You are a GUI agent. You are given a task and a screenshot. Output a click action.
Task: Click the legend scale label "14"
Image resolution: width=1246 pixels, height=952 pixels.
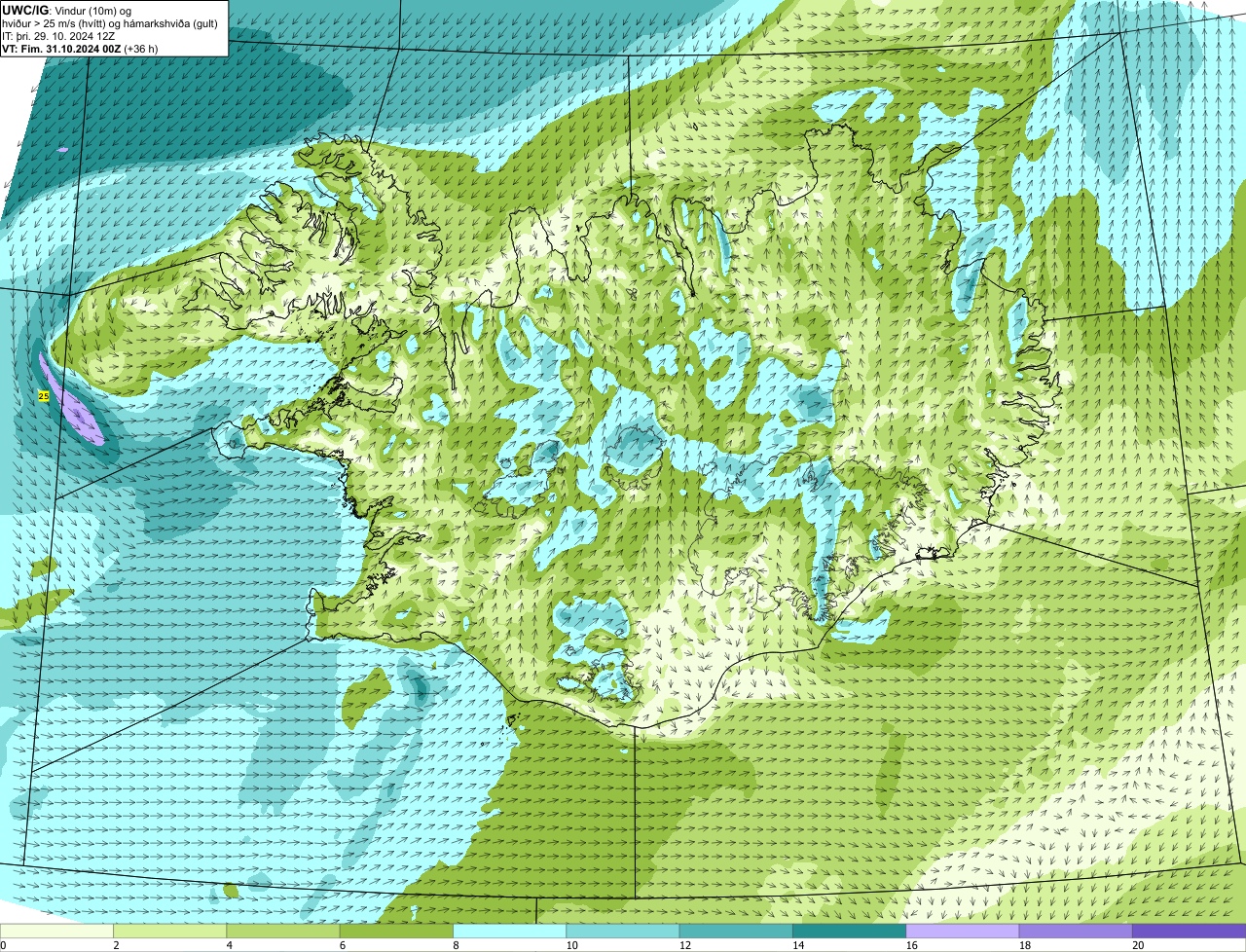click(797, 945)
